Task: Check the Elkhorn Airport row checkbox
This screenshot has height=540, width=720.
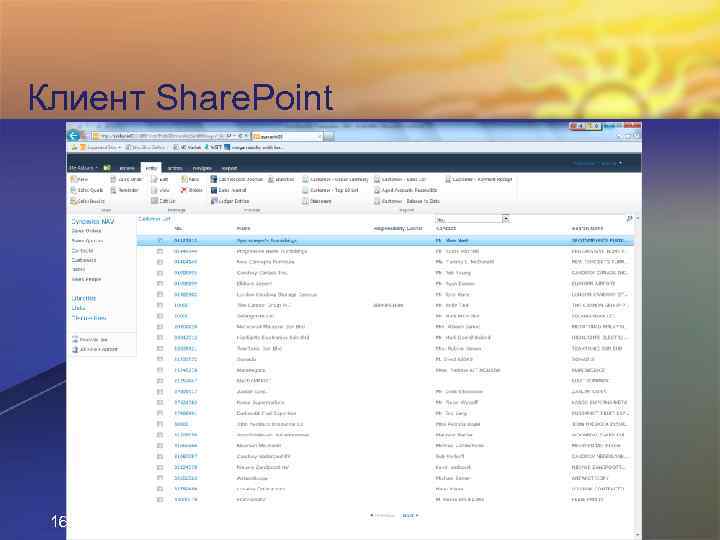Action: [x=160, y=283]
